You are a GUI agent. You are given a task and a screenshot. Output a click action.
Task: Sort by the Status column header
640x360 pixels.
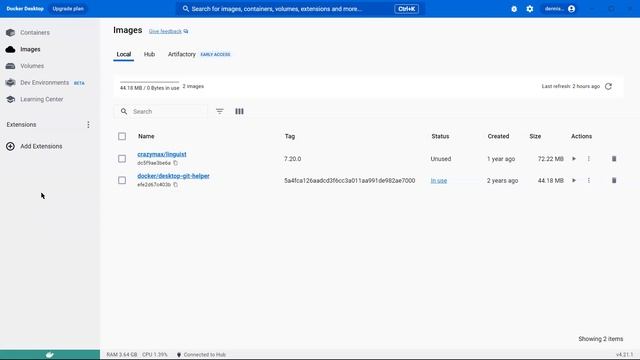point(440,136)
